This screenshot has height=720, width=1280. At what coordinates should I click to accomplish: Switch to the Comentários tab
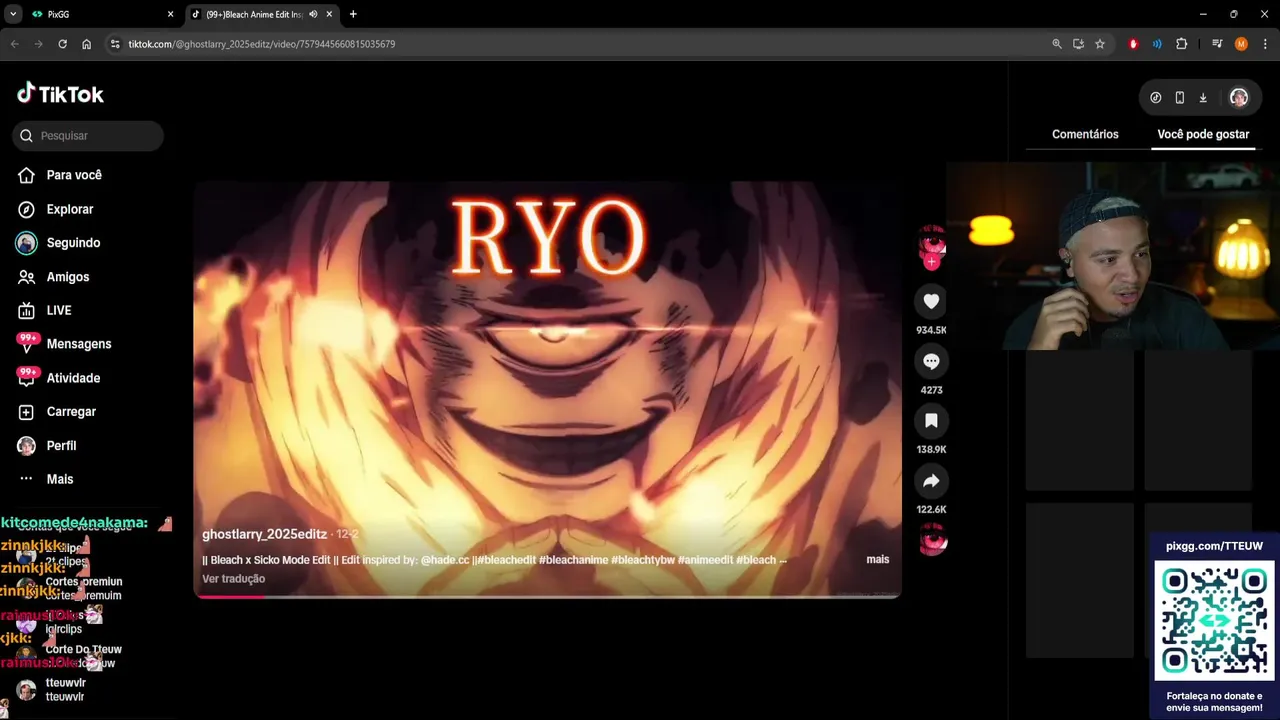pyautogui.click(x=1085, y=134)
